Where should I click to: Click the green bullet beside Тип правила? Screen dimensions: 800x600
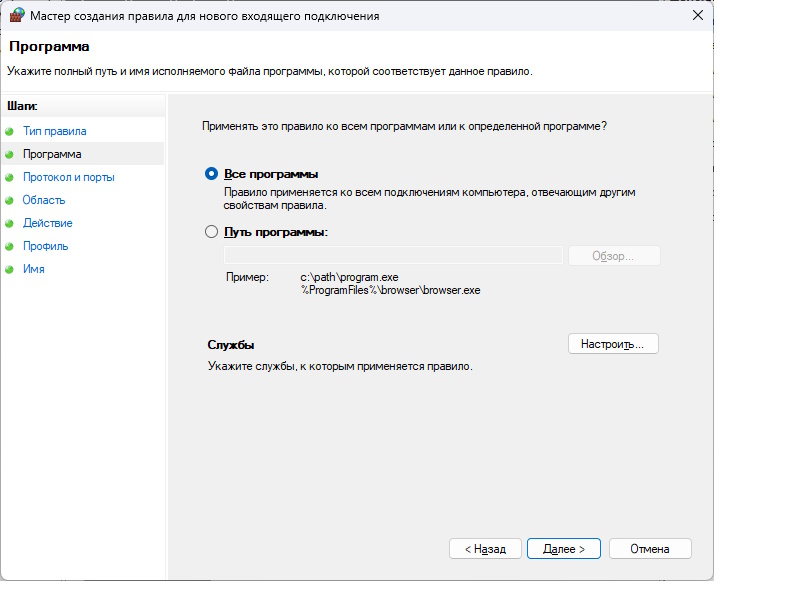point(10,131)
